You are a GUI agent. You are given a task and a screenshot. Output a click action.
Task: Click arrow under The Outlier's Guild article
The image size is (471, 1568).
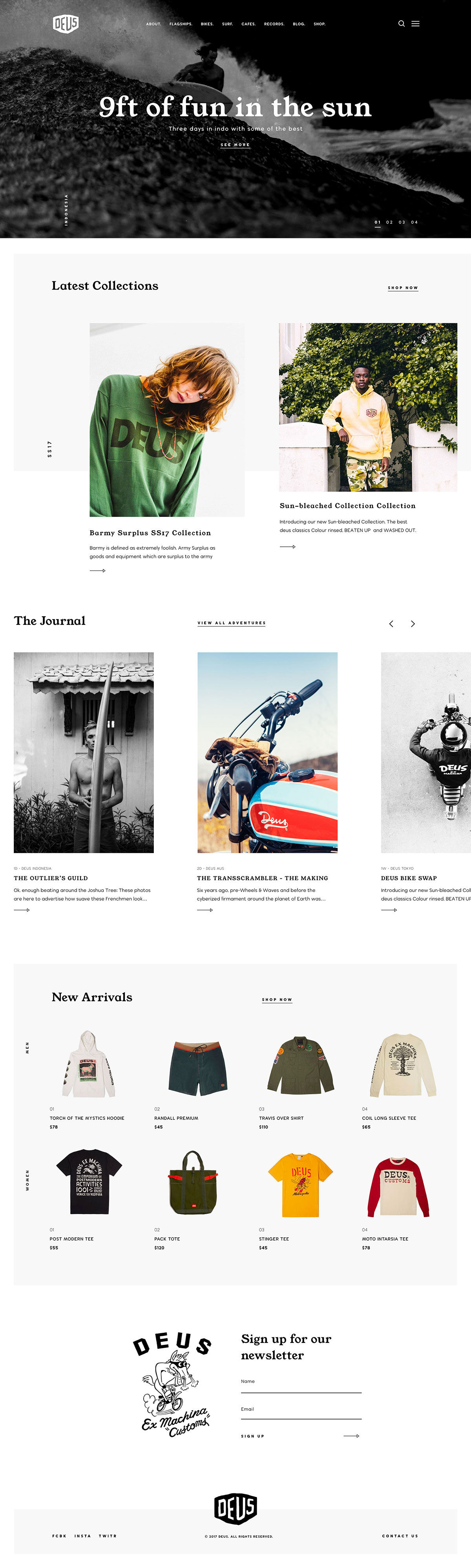coord(22,910)
